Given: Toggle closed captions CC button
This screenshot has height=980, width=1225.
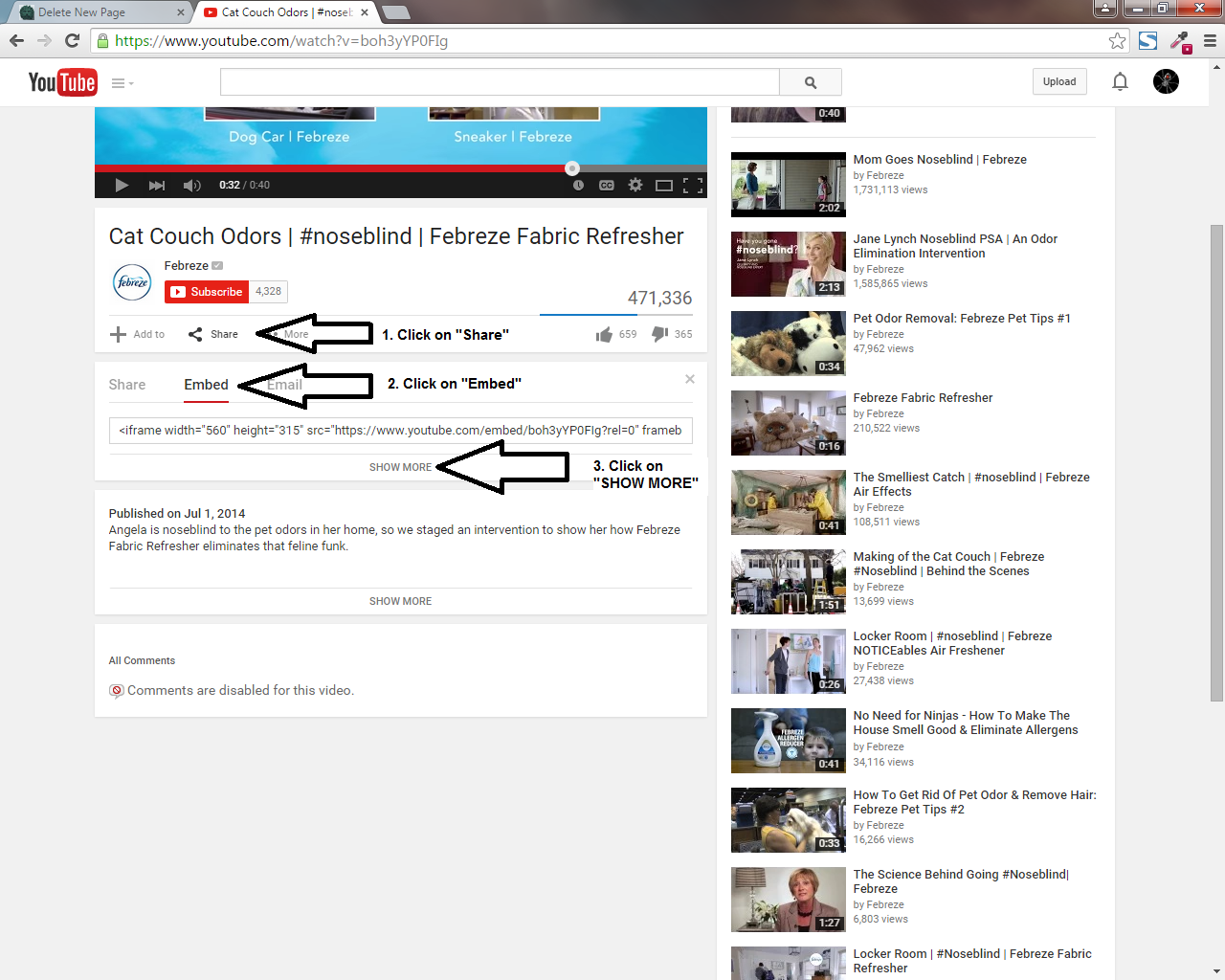Looking at the screenshot, I should 607,186.
